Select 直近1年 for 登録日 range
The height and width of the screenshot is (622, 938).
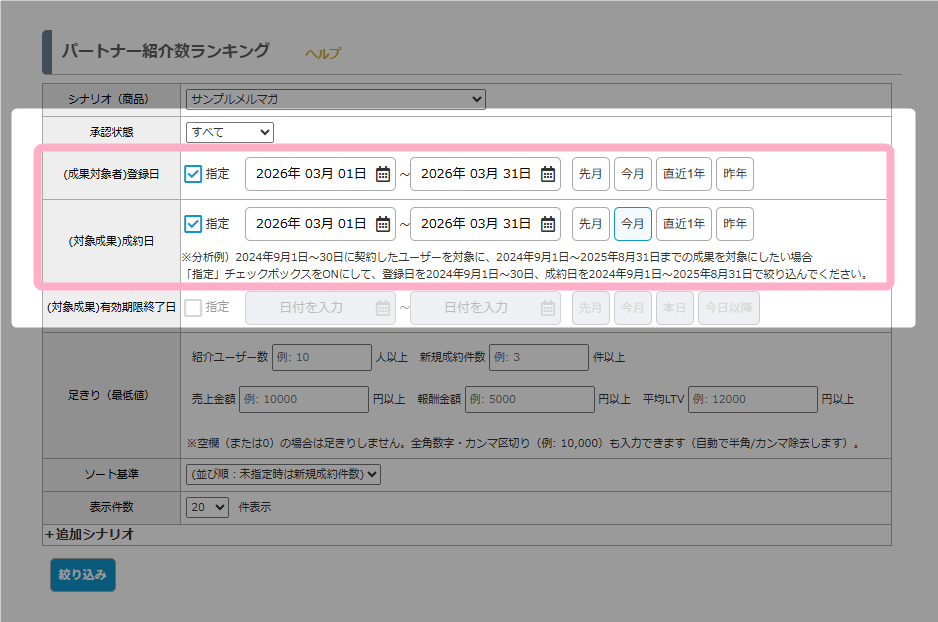[683, 174]
